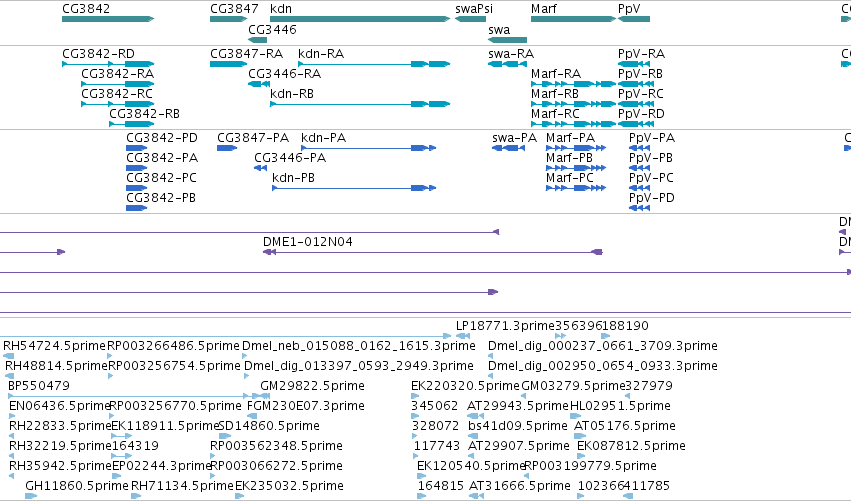
Task: Click the PpV gene label
Action: pos(629,9)
